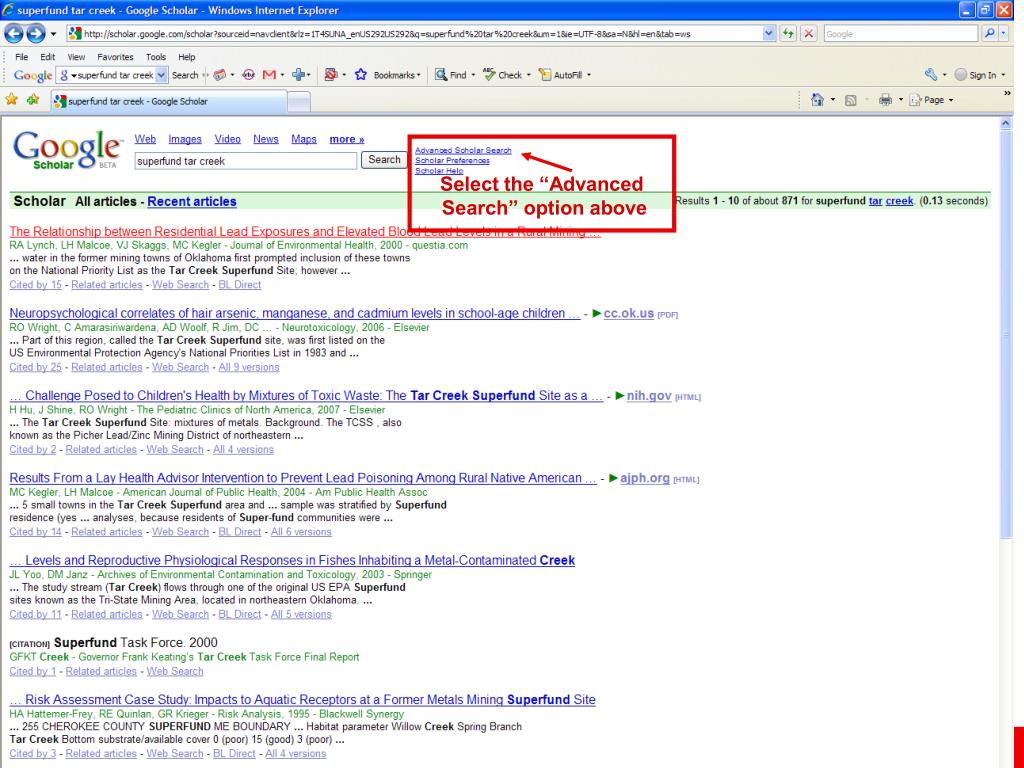Go forward with the browser Forward arrow
1024x768 pixels.
click(x=36, y=33)
